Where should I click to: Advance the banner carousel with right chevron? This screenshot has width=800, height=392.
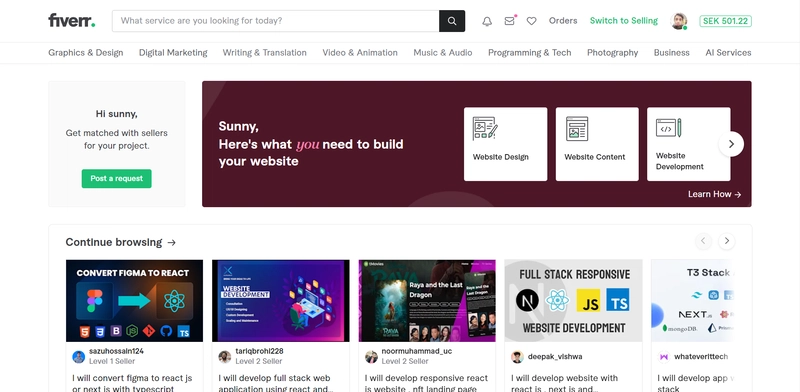click(731, 144)
